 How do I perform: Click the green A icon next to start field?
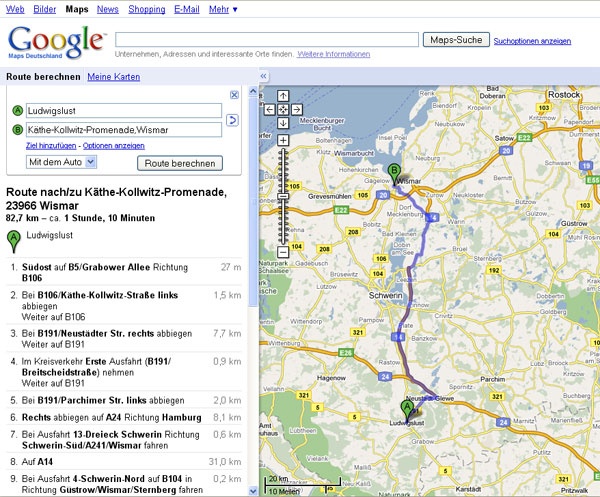[17, 111]
